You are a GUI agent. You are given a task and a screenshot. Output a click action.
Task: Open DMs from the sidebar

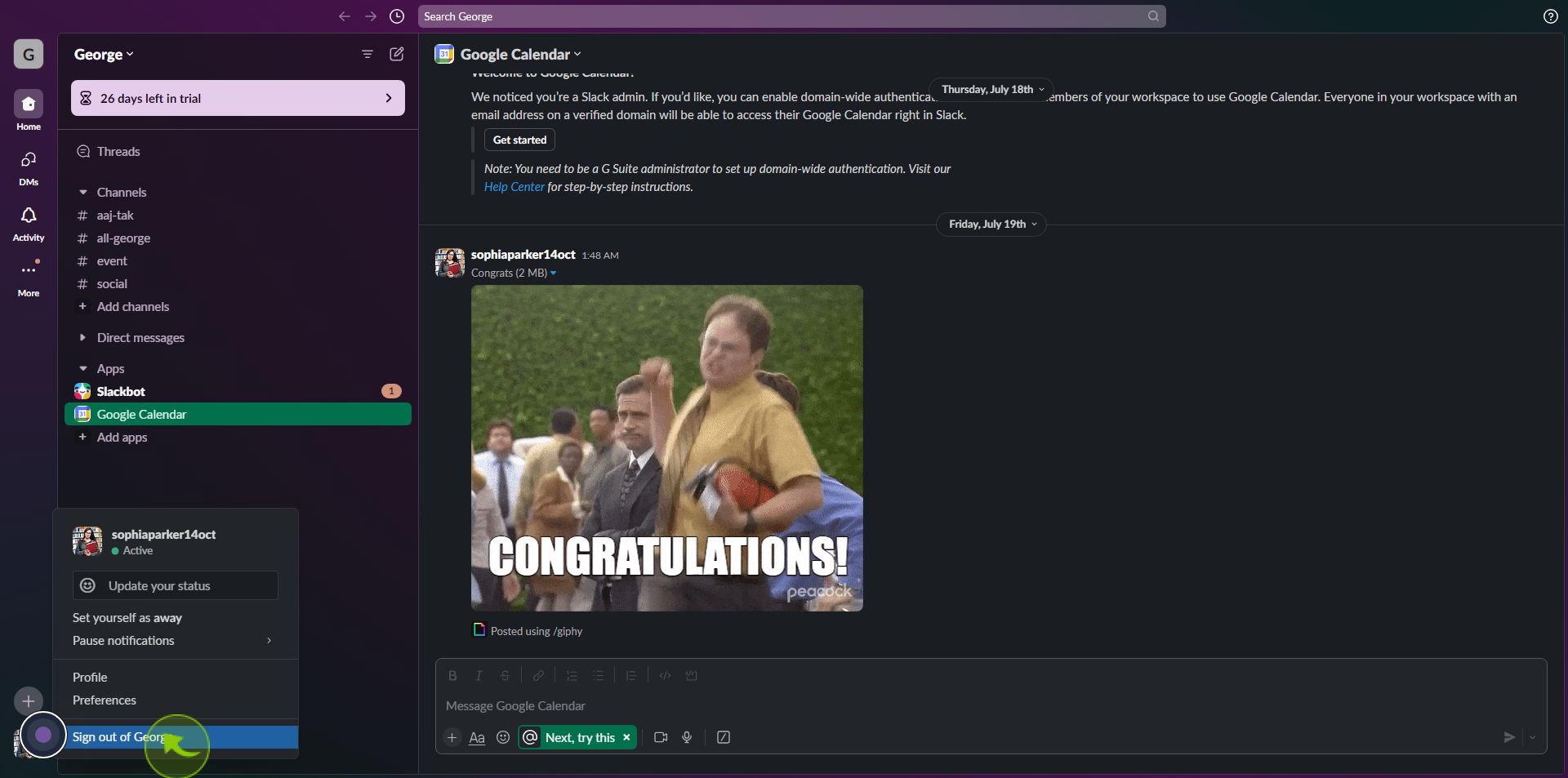pyautogui.click(x=29, y=167)
